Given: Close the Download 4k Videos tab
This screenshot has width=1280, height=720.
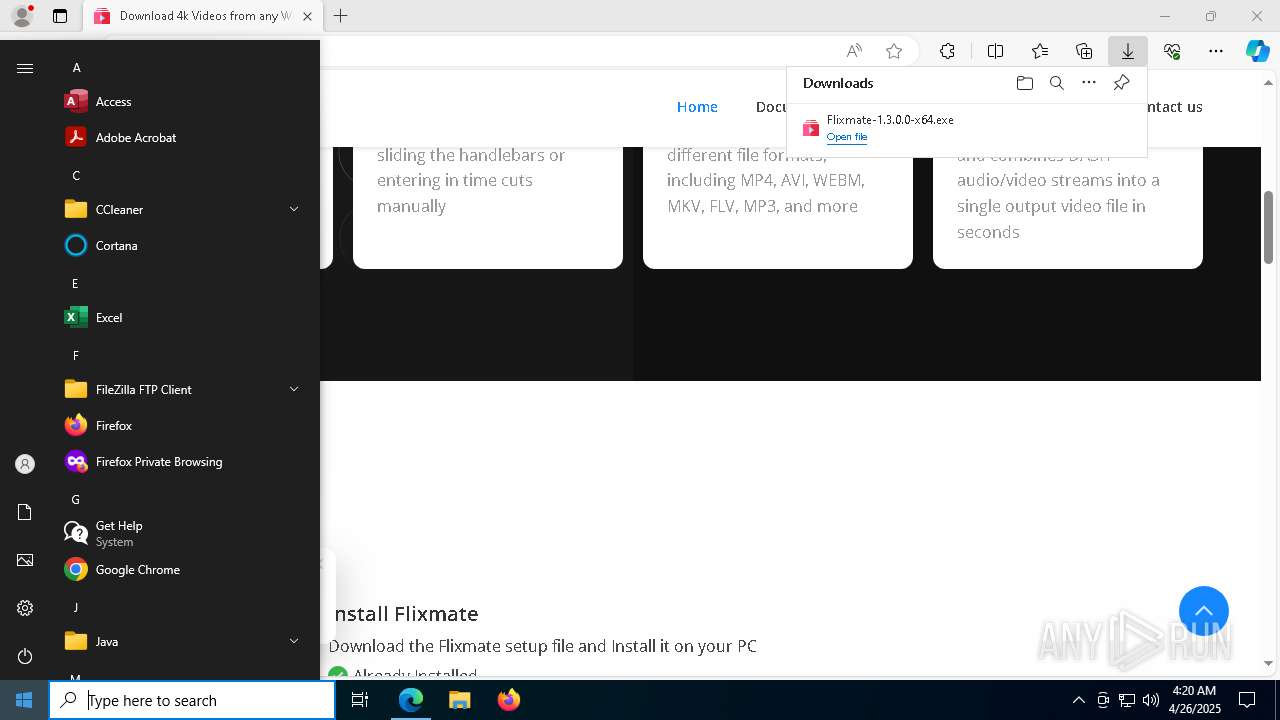Looking at the screenshot, I should coord(307,16).
